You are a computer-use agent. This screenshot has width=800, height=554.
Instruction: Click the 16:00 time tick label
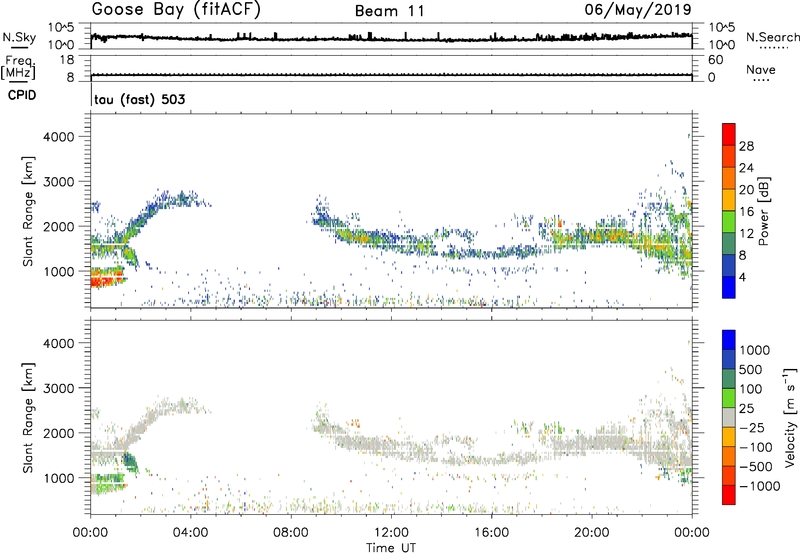pos(491,533)
